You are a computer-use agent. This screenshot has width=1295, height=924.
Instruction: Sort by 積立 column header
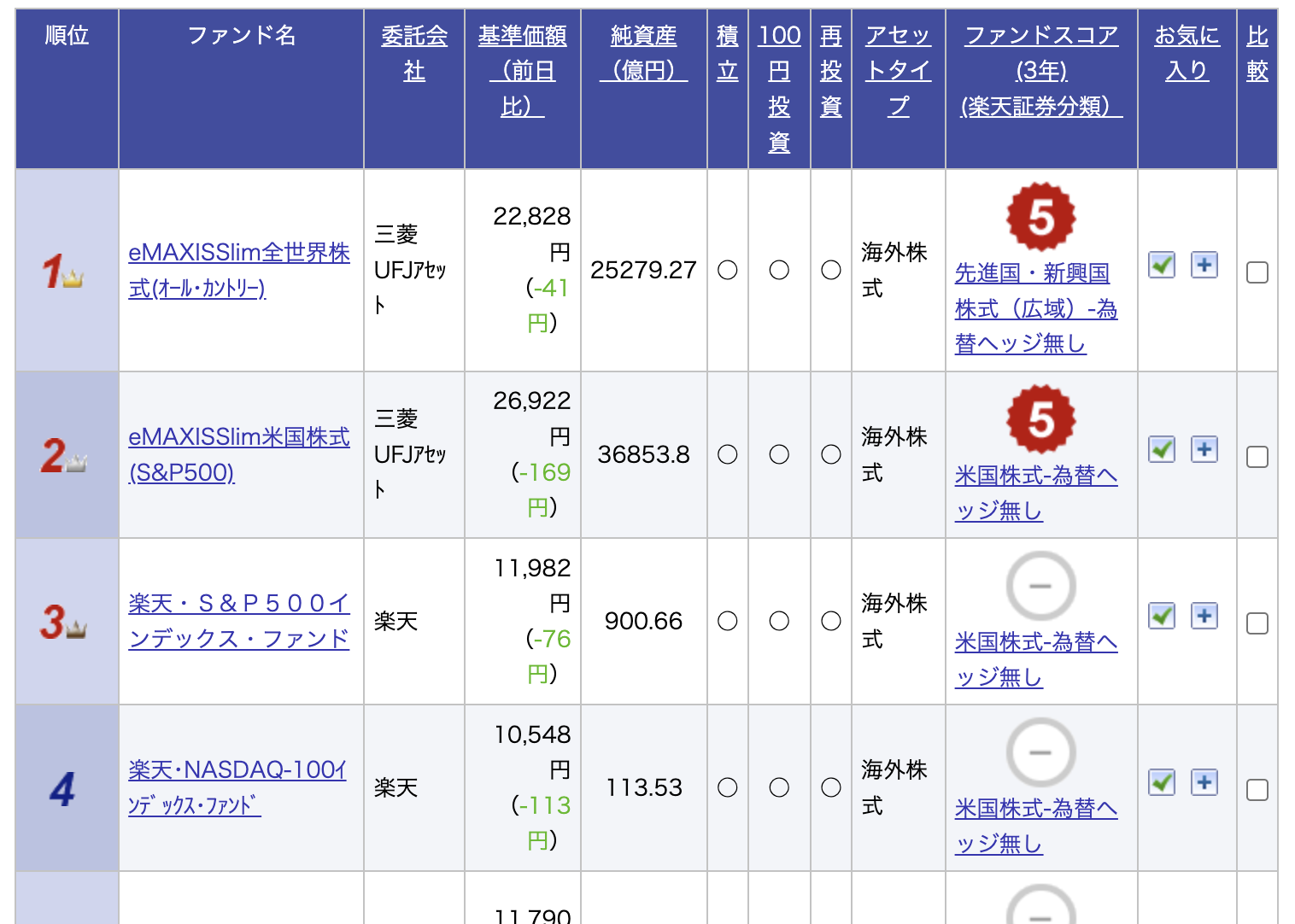(x=728, y=53)
